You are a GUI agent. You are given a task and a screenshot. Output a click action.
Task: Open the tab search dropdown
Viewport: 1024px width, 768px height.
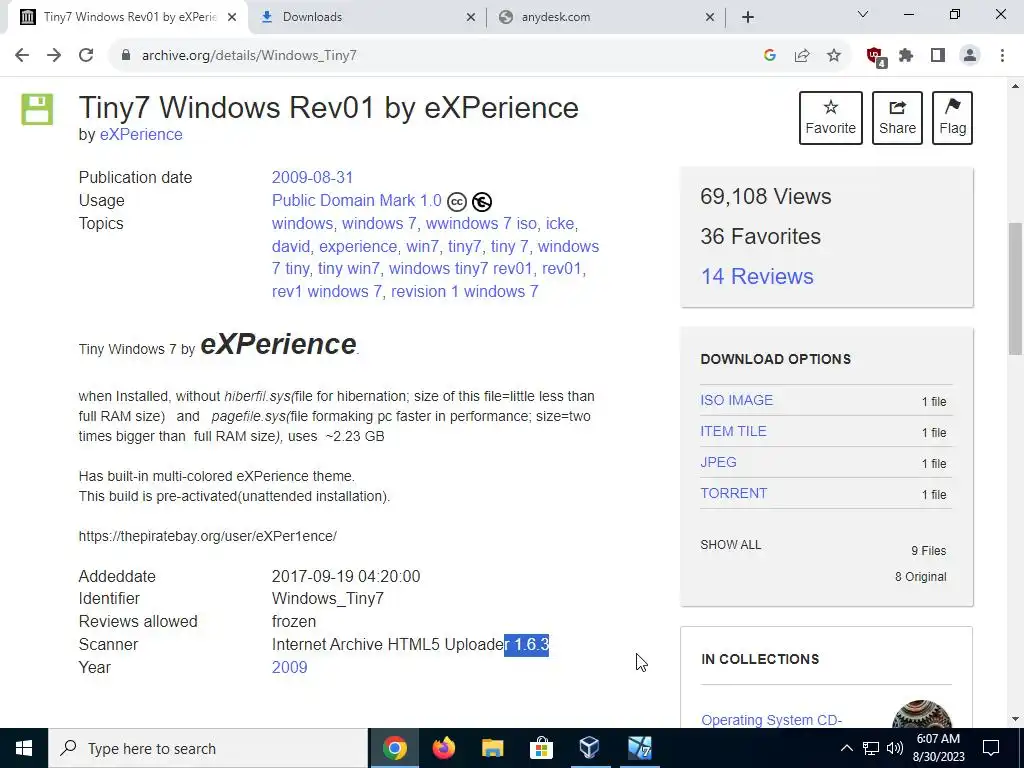(x=863, y=14)
